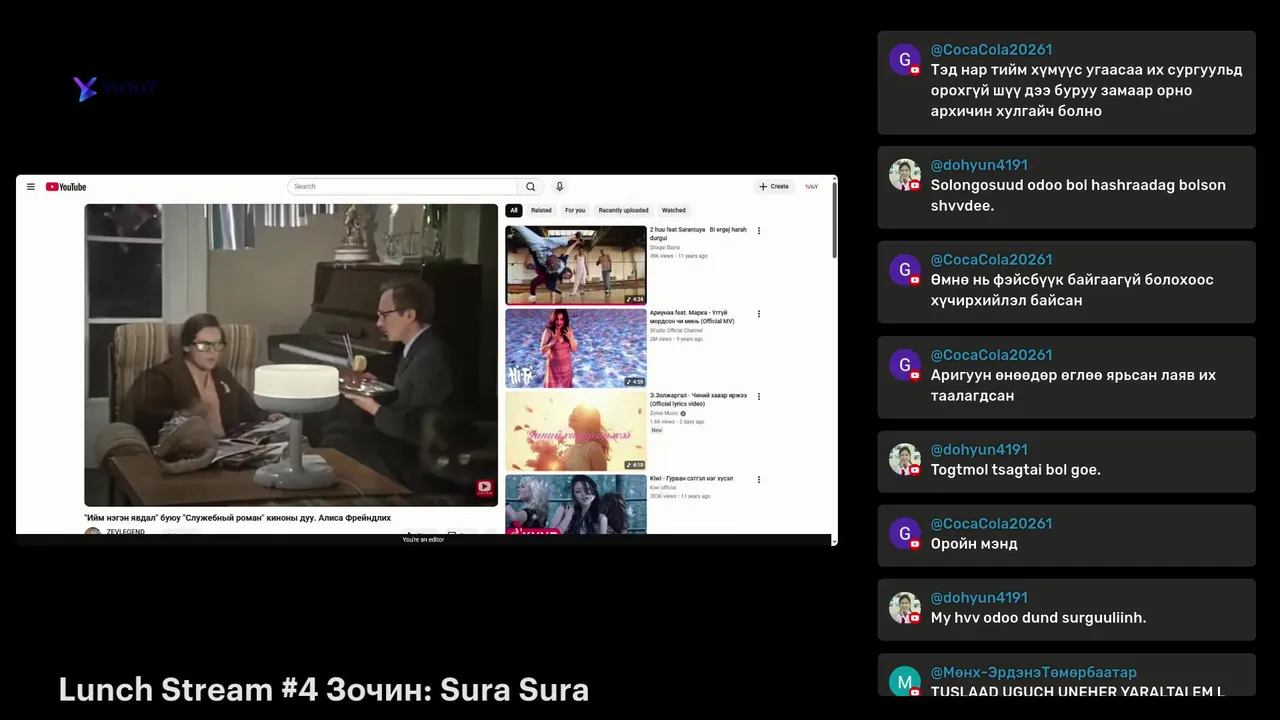Go to the YouTube home logo
The height and width of the screenshot is (720, 1280).
66,187
